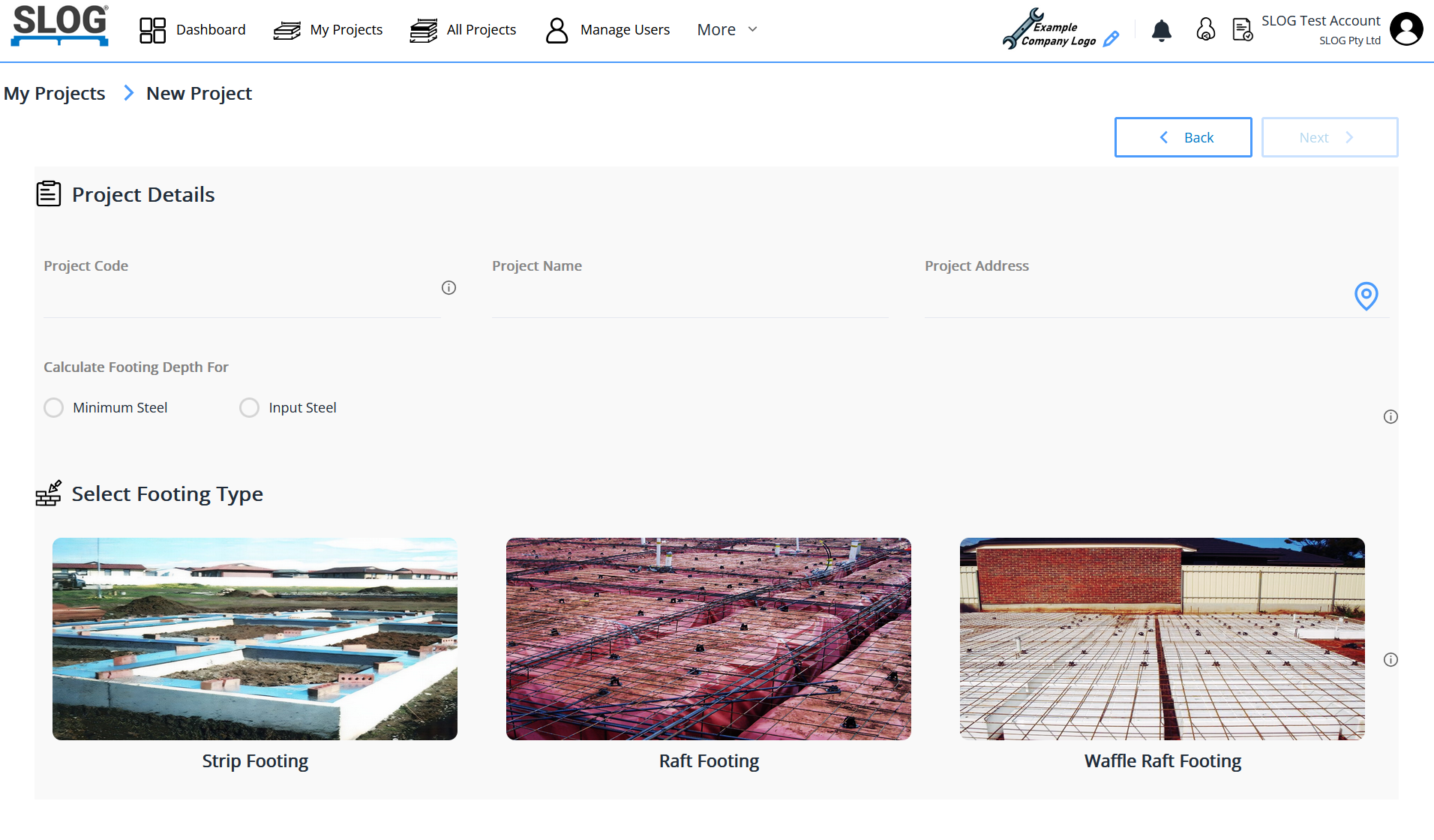Click the SLOG logo in header
The height and width of the screenshot is (840, 1434).
pos(60,25)
